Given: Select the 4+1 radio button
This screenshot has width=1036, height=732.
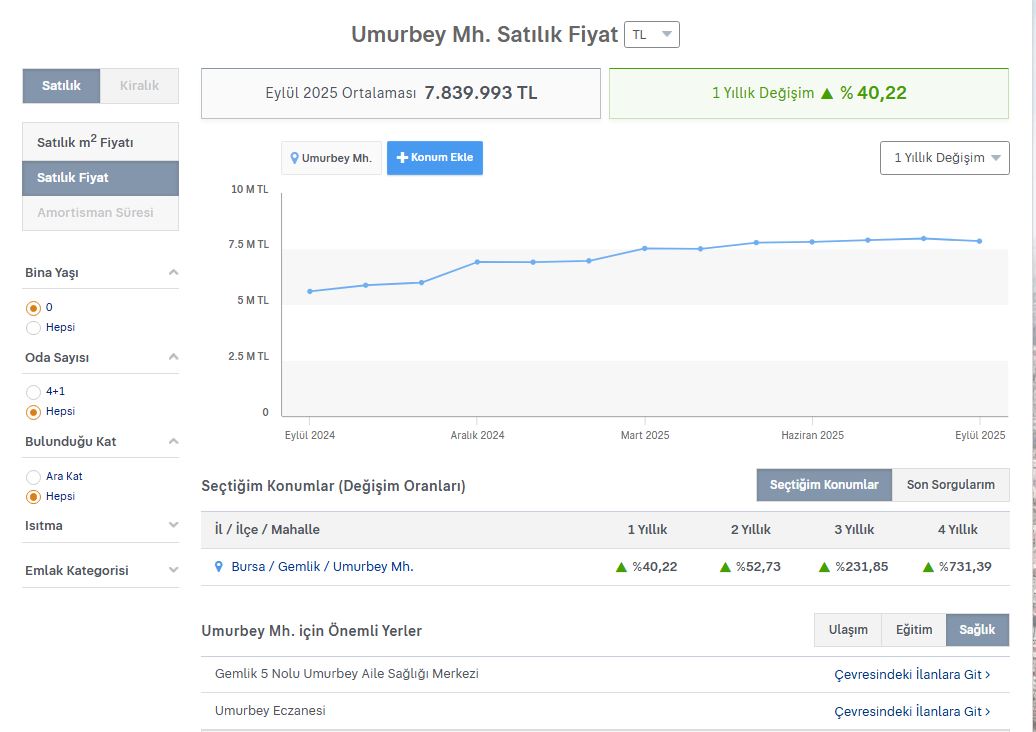Looking at the screenshot, I should (x=32, y=391).
